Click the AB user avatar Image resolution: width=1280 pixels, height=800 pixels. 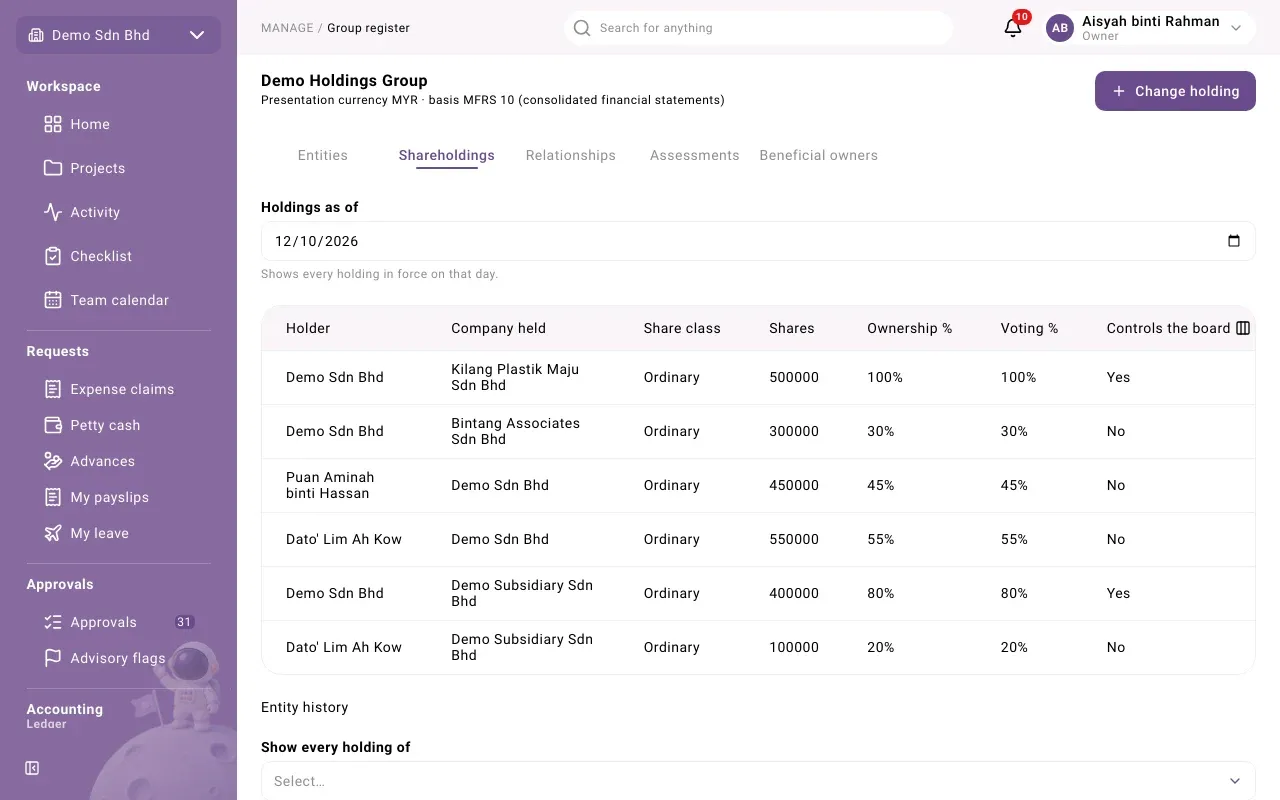pyautogui.click(x=1060, y=28)
